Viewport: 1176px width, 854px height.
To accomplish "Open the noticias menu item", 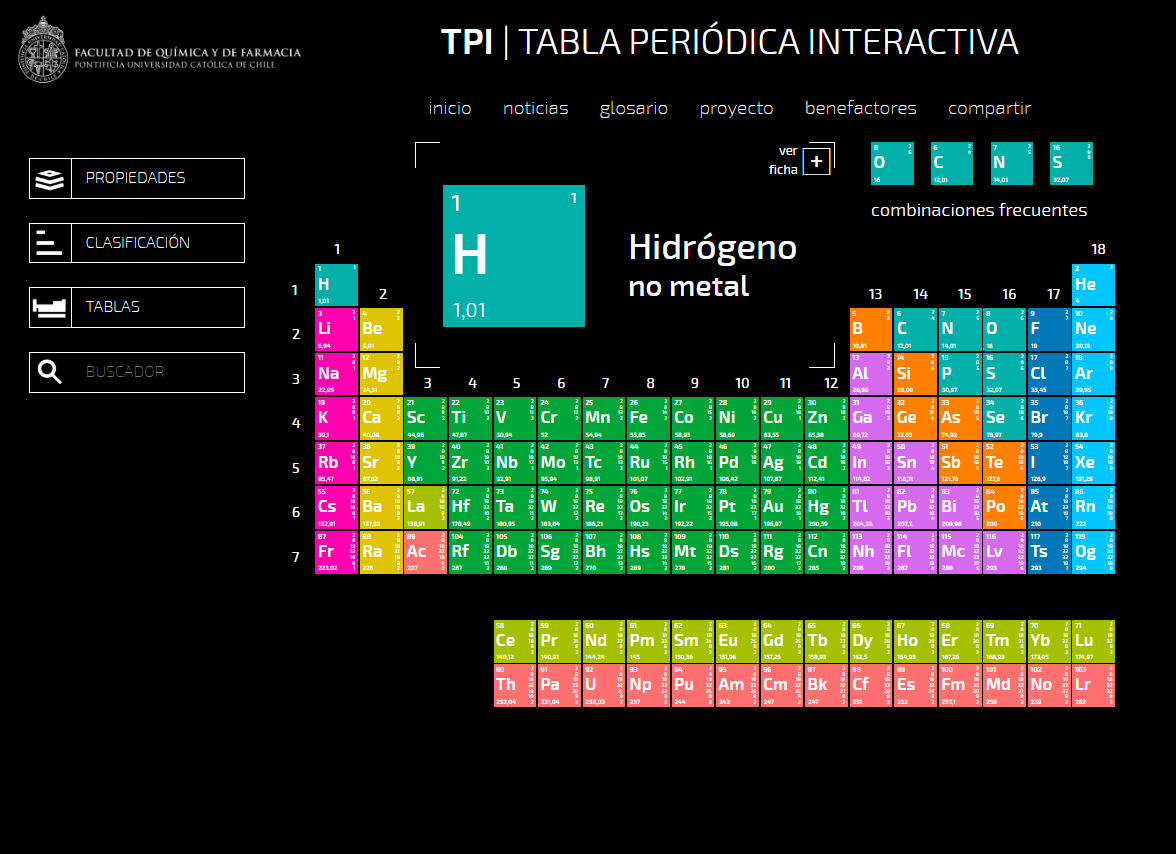I will click(535, 108).
